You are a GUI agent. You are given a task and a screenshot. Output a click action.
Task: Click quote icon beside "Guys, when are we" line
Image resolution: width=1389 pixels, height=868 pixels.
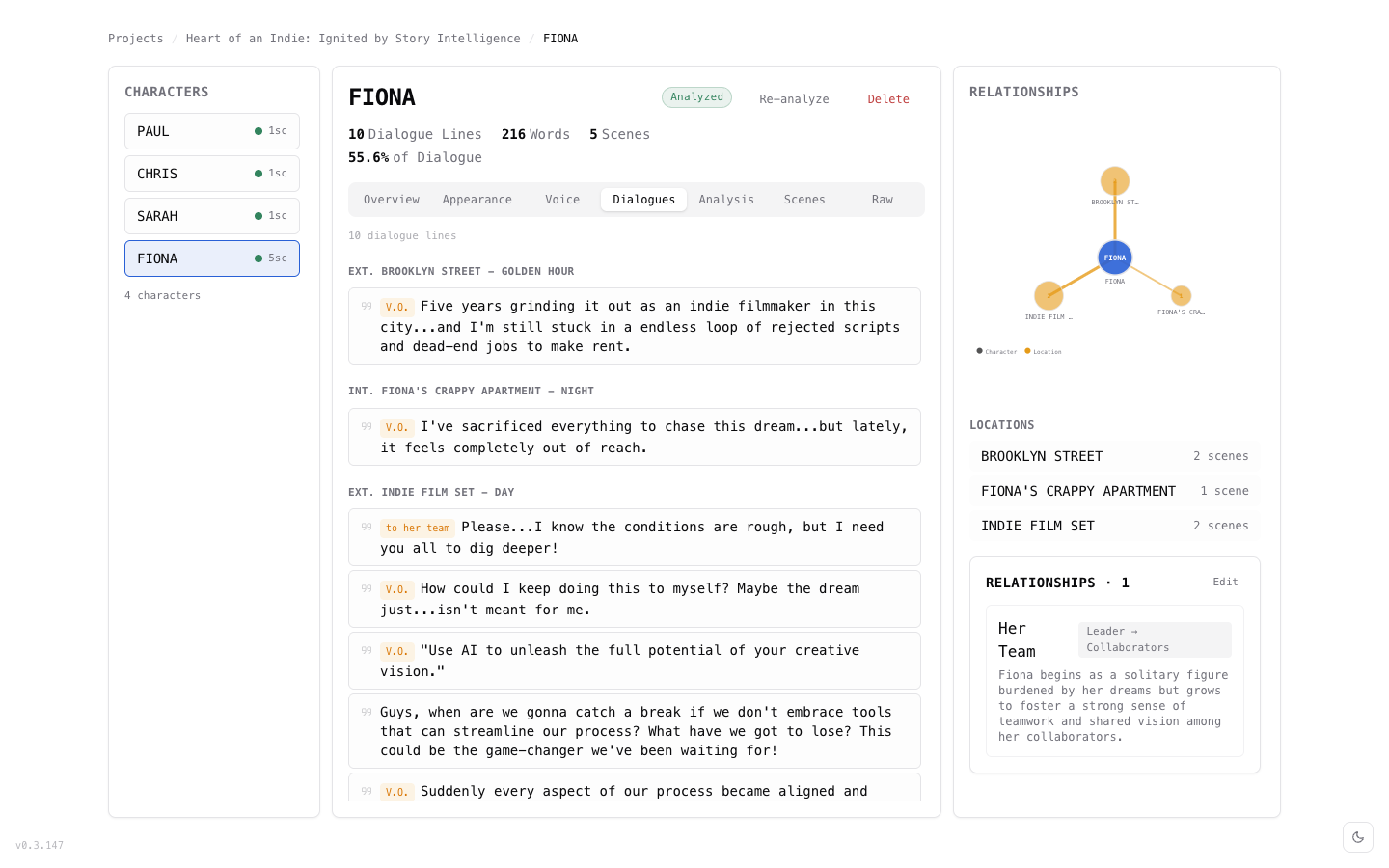(367, 712)
